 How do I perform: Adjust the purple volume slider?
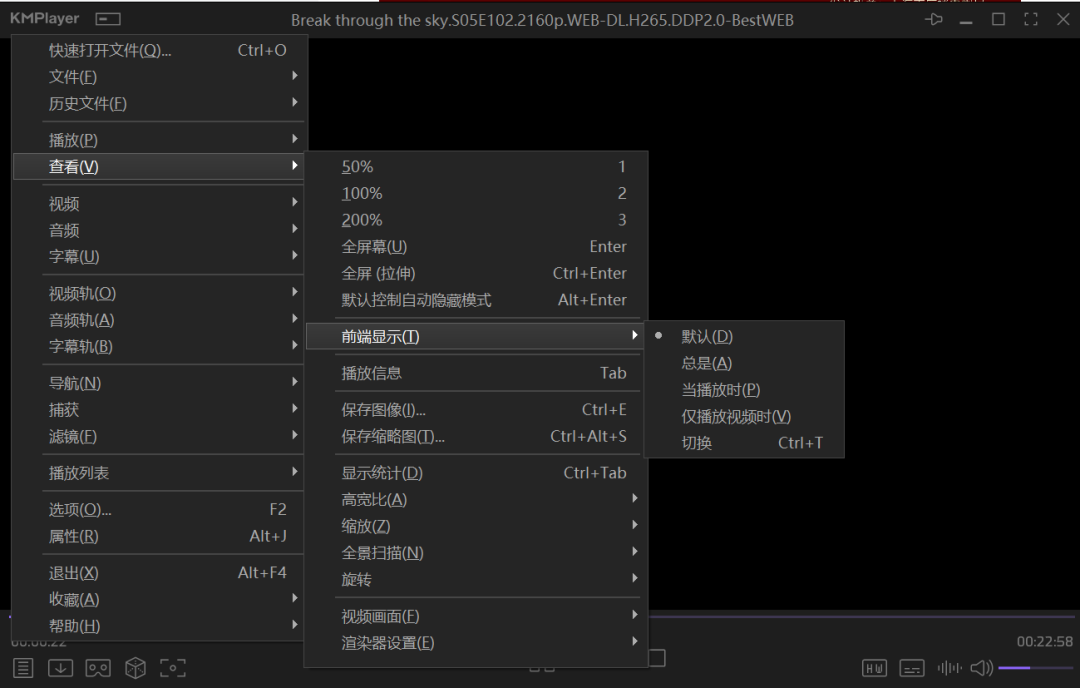point(1036,667)
